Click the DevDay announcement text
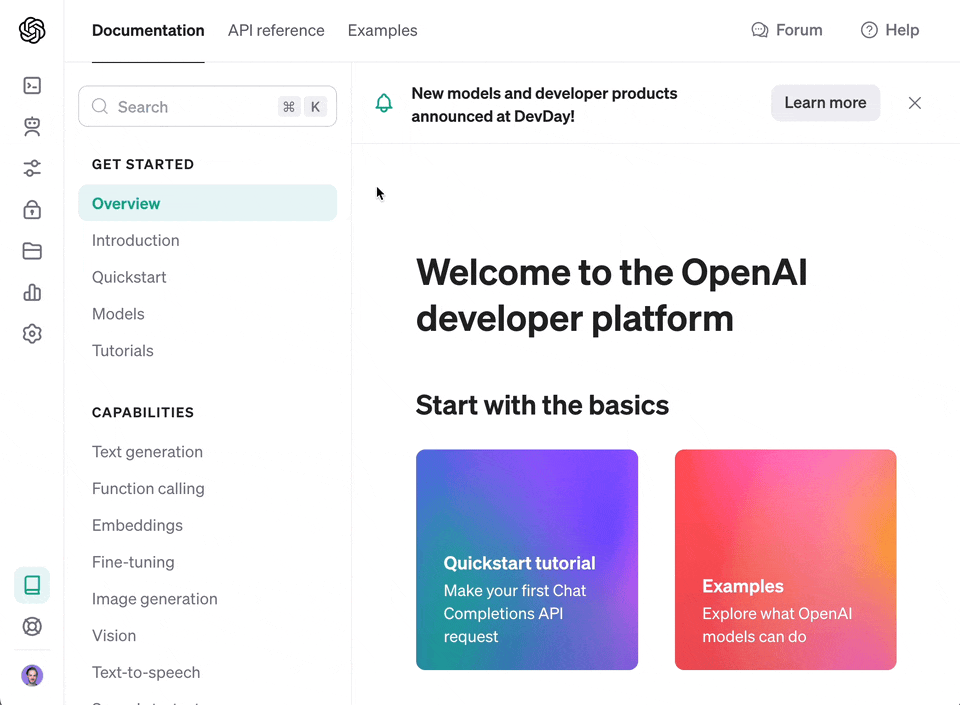The width and height of the screenshot is (960, 705). pos(544,105)
